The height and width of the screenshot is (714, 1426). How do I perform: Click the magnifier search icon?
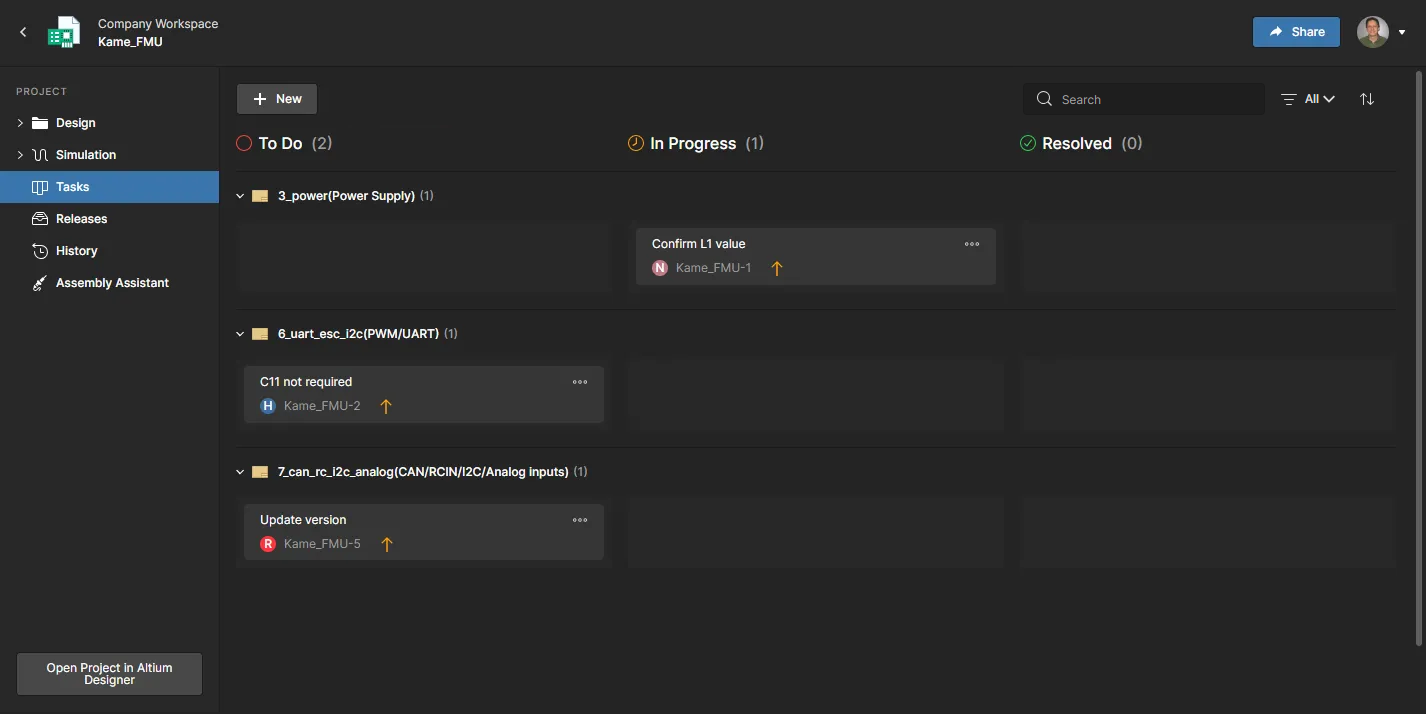[1044, 99]
